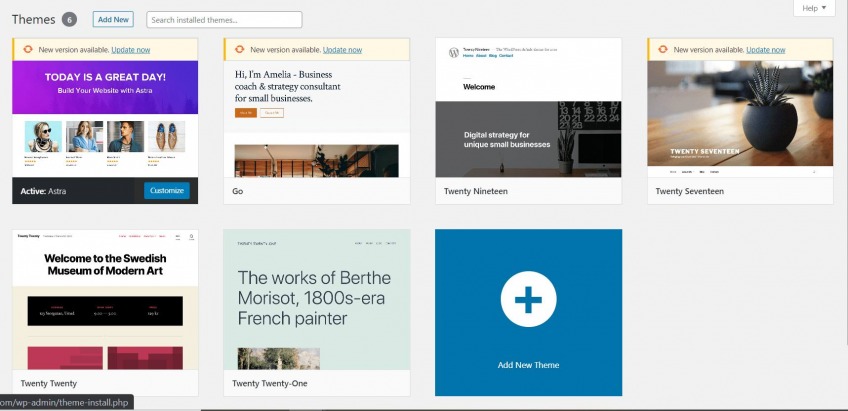Click the Twenty Nineteen name label
Viewport: 848px width, 411px height.
click(475, 191)
